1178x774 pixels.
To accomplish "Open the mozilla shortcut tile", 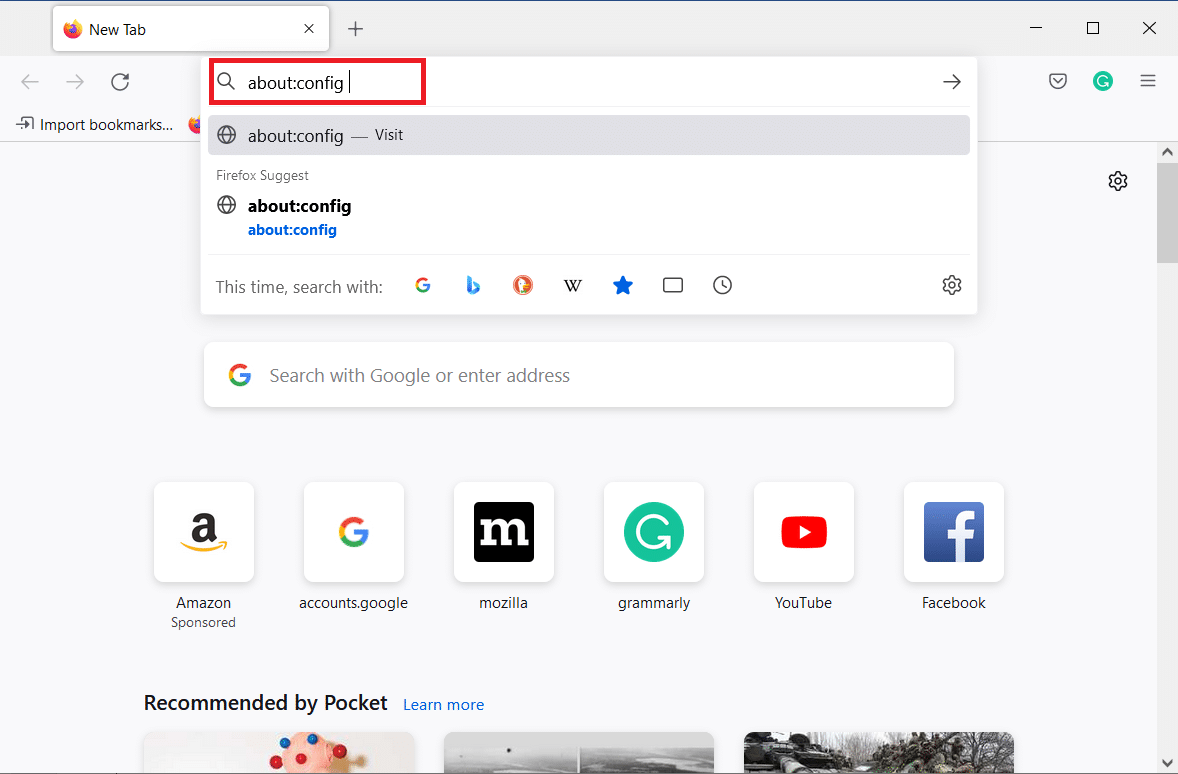I will point(504,532).
